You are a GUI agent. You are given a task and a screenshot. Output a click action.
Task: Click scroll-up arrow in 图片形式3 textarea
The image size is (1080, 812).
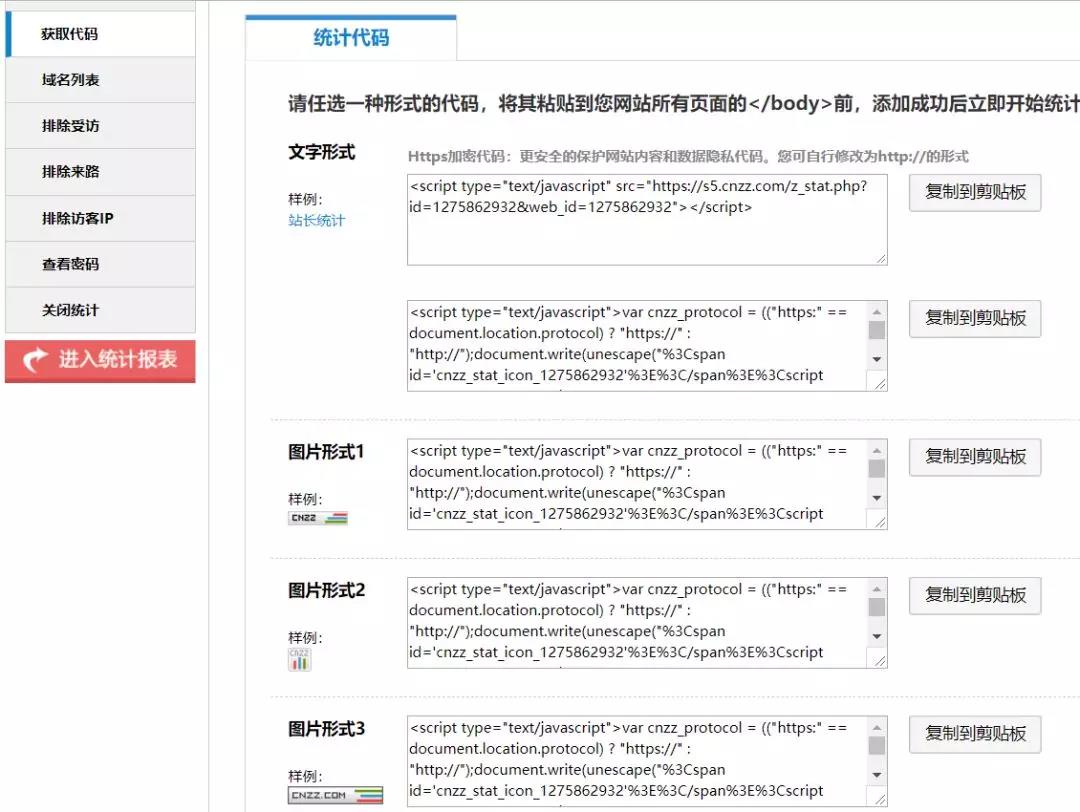tap(876, 727)
